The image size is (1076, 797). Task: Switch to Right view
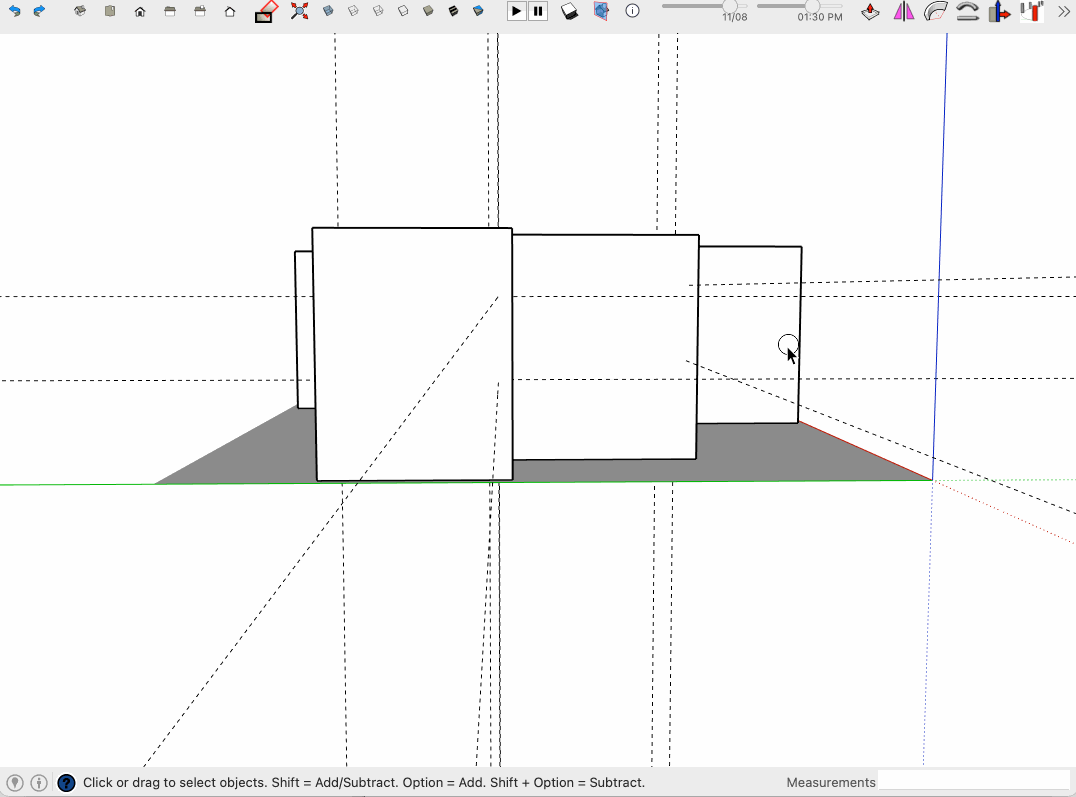(170, 12)
